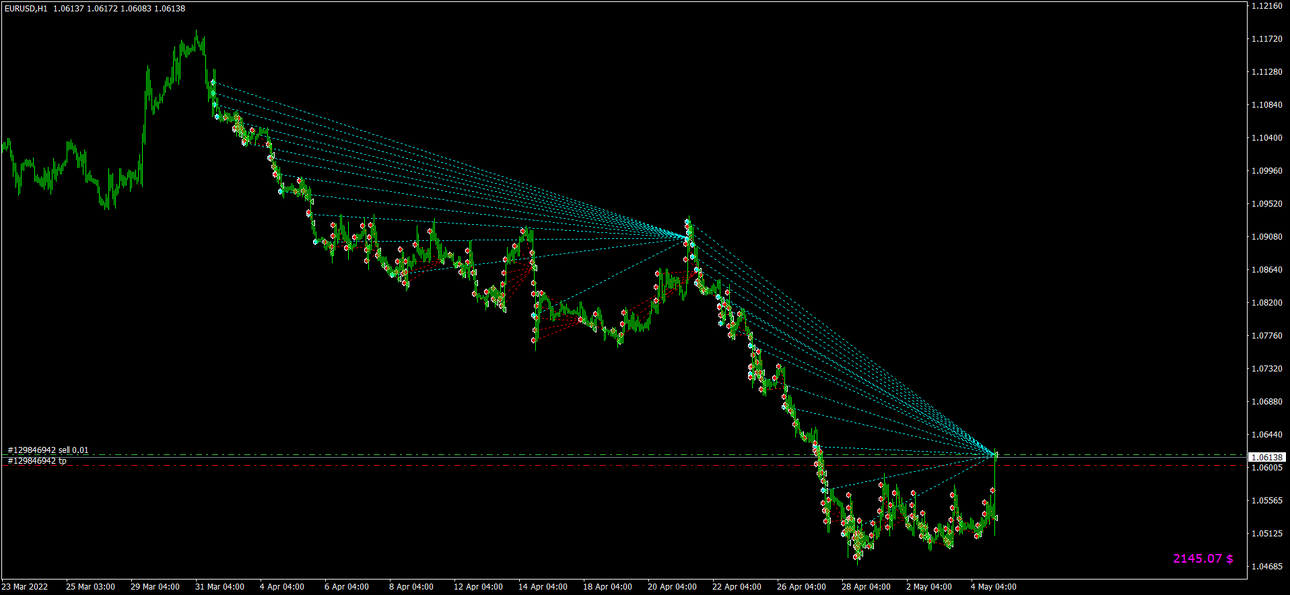Click the 1.05125 price scale value
This screenshot has height=595, width=1290.
point(1265,534)
